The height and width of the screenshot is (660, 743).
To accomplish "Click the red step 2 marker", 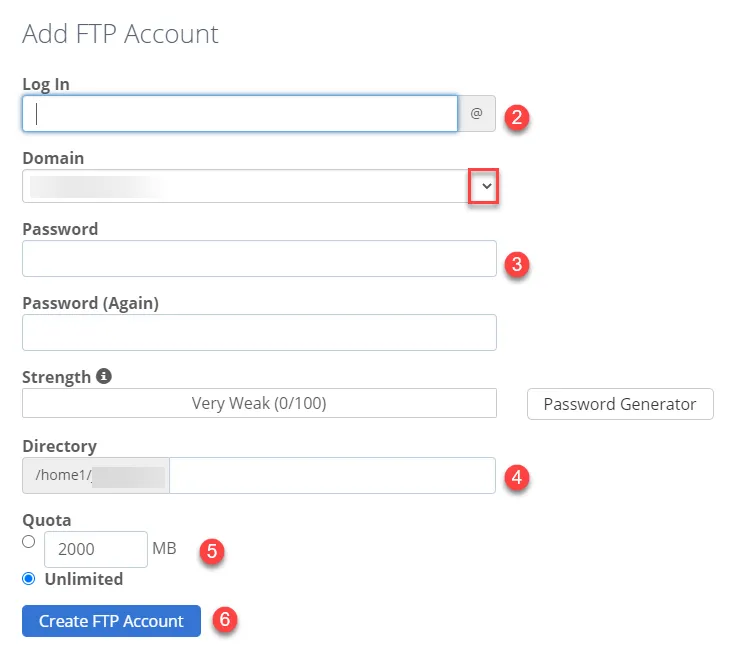I will click(x=516, y=117).
